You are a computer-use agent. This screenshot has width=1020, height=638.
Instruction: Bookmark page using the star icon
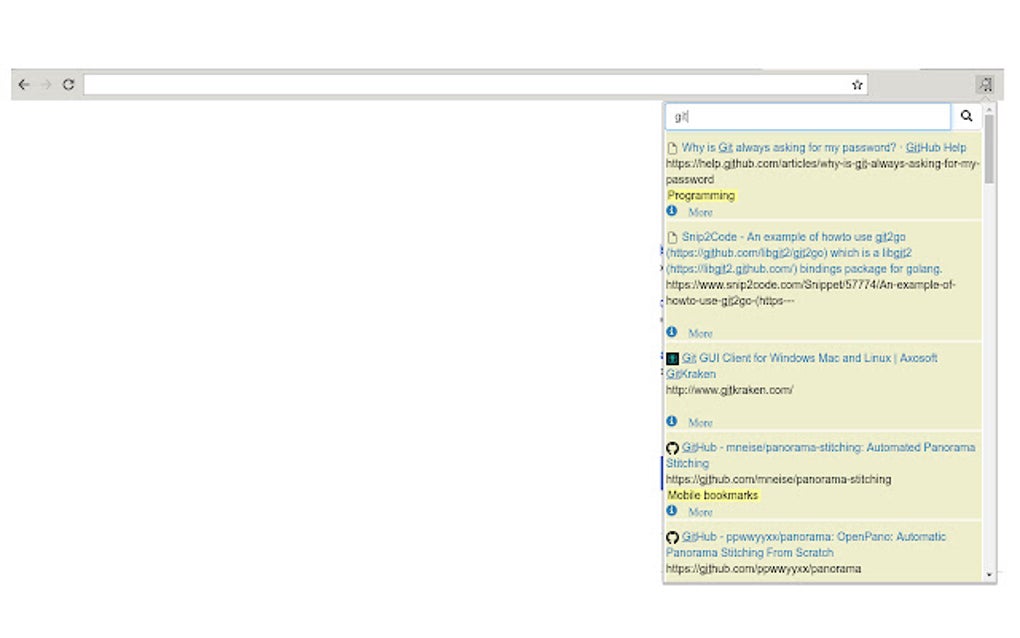coord(857,85)
